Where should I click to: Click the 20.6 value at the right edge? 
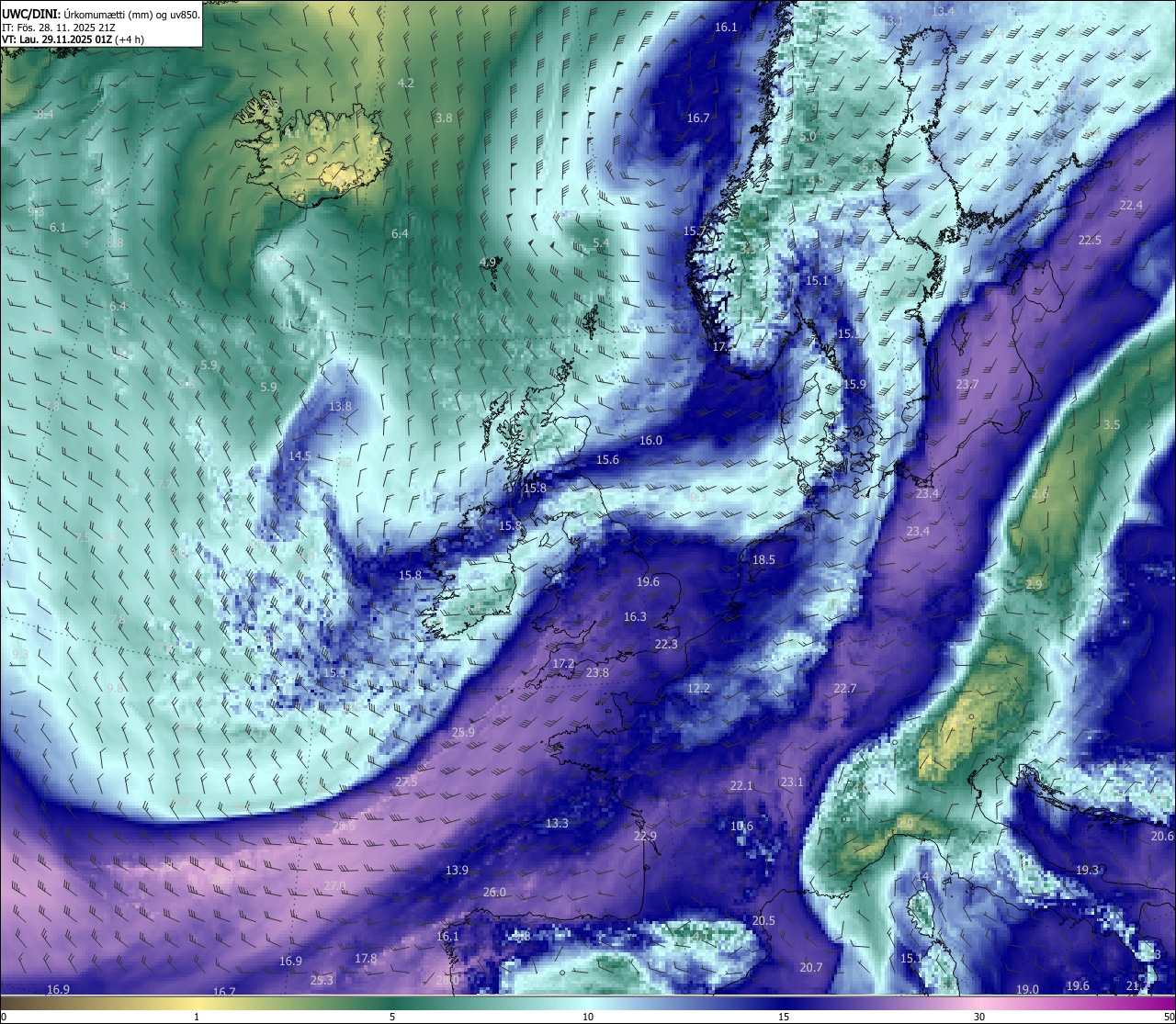(x=1162, y=836)
